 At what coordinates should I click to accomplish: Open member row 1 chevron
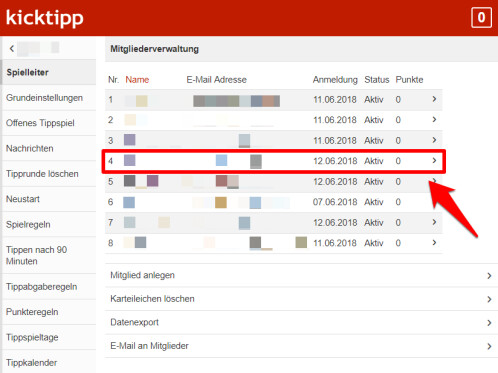(434, 99)
